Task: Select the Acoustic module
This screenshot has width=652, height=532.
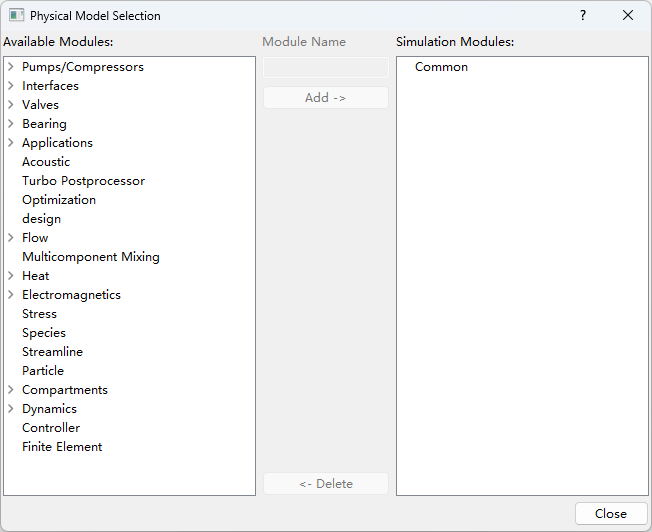Action: [46, 162]
